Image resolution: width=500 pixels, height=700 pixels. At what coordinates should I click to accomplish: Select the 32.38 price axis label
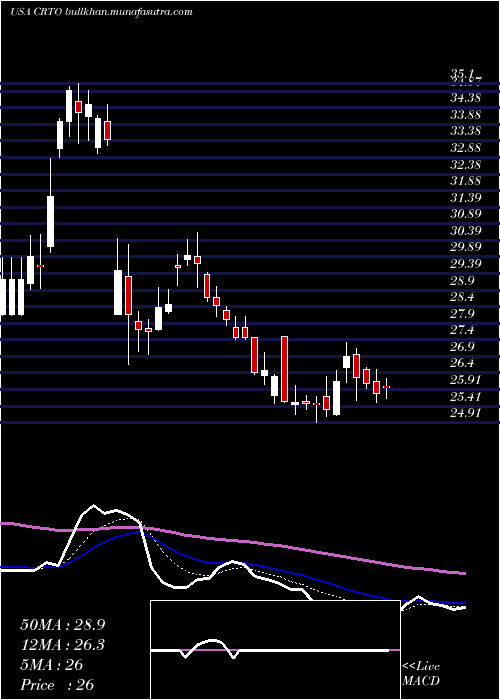tap(465, 165)
